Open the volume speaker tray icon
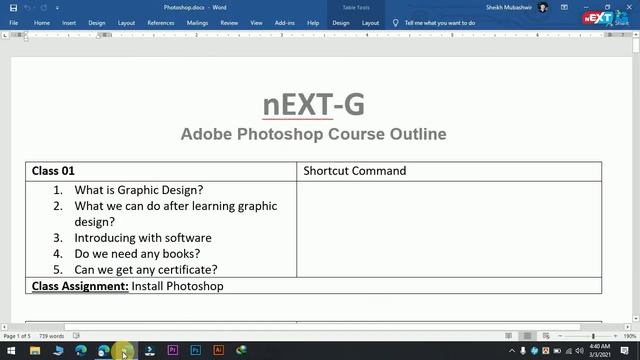 pos(580,351)
